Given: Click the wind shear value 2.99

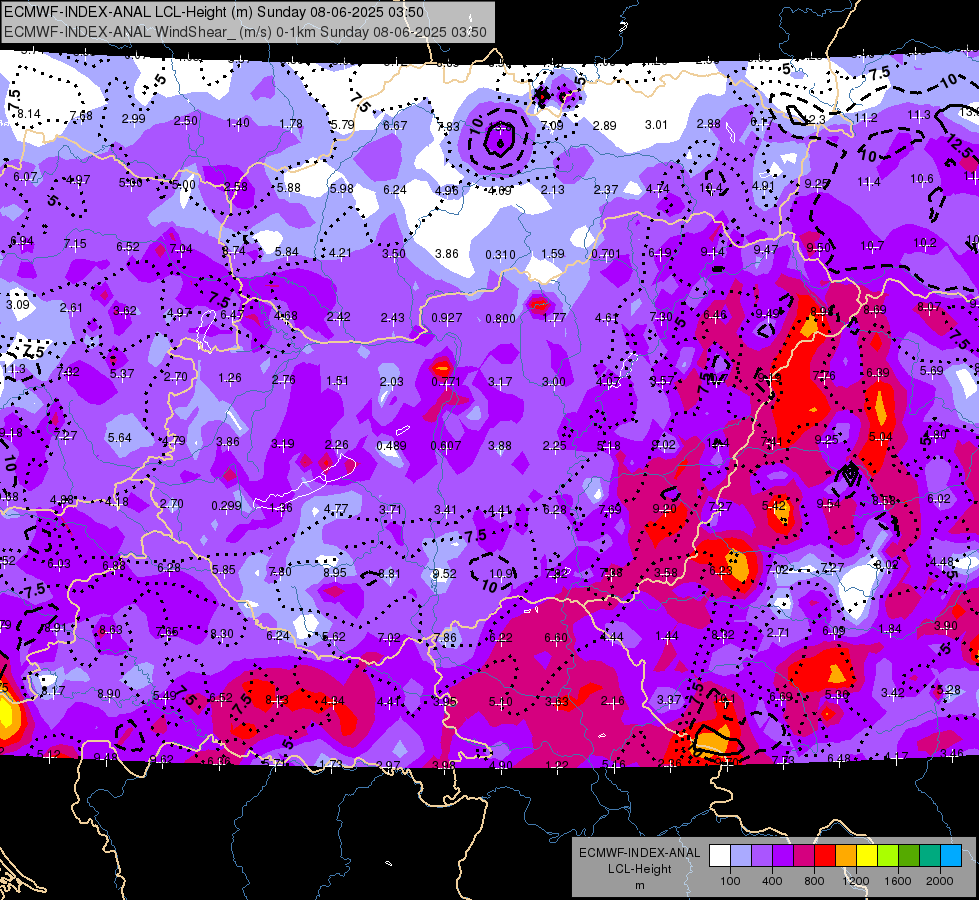Looking at the screenshot, I should [134, 119].
